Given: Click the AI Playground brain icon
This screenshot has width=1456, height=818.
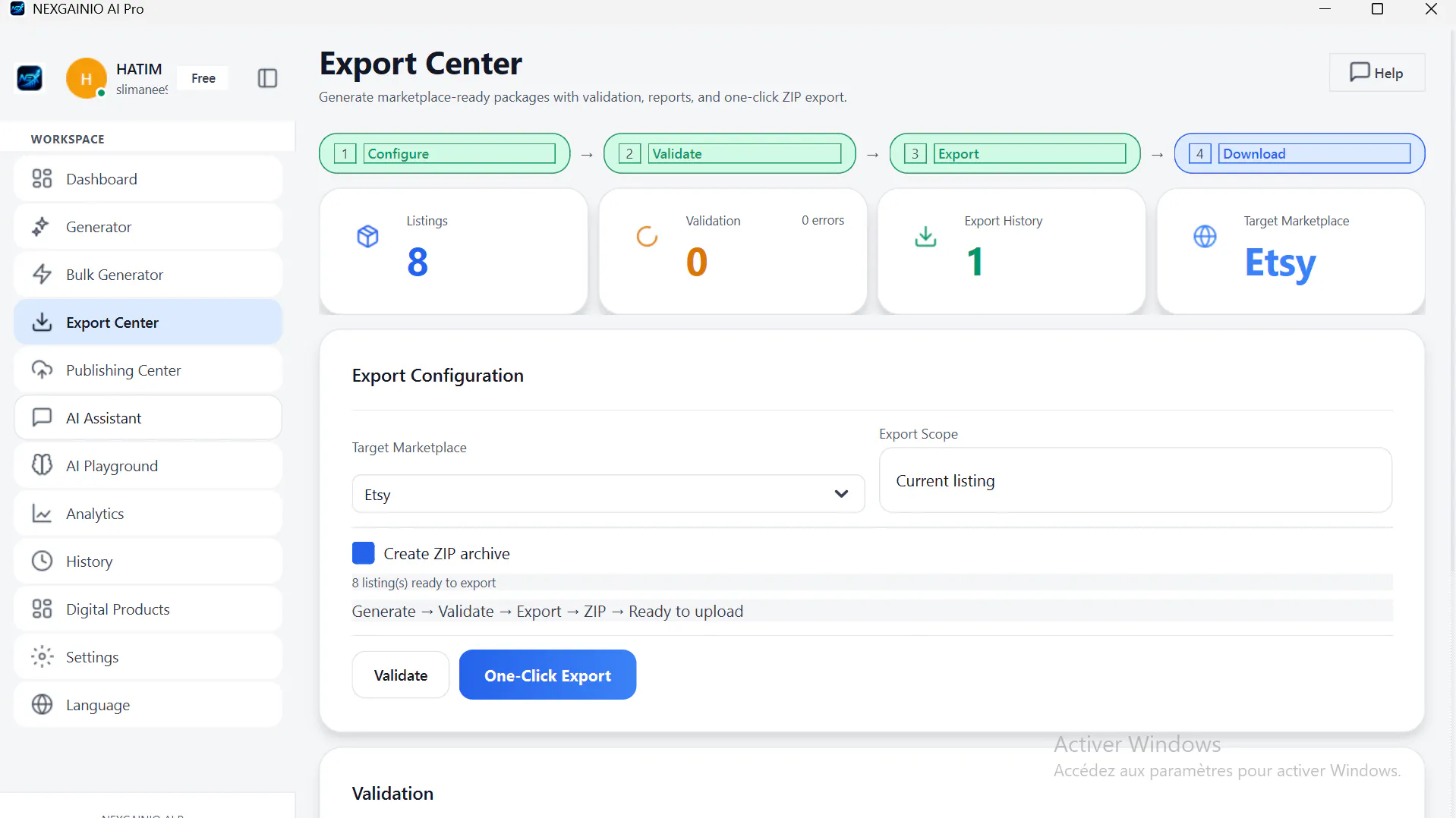Looking at the screenshot, I should 42,465.
